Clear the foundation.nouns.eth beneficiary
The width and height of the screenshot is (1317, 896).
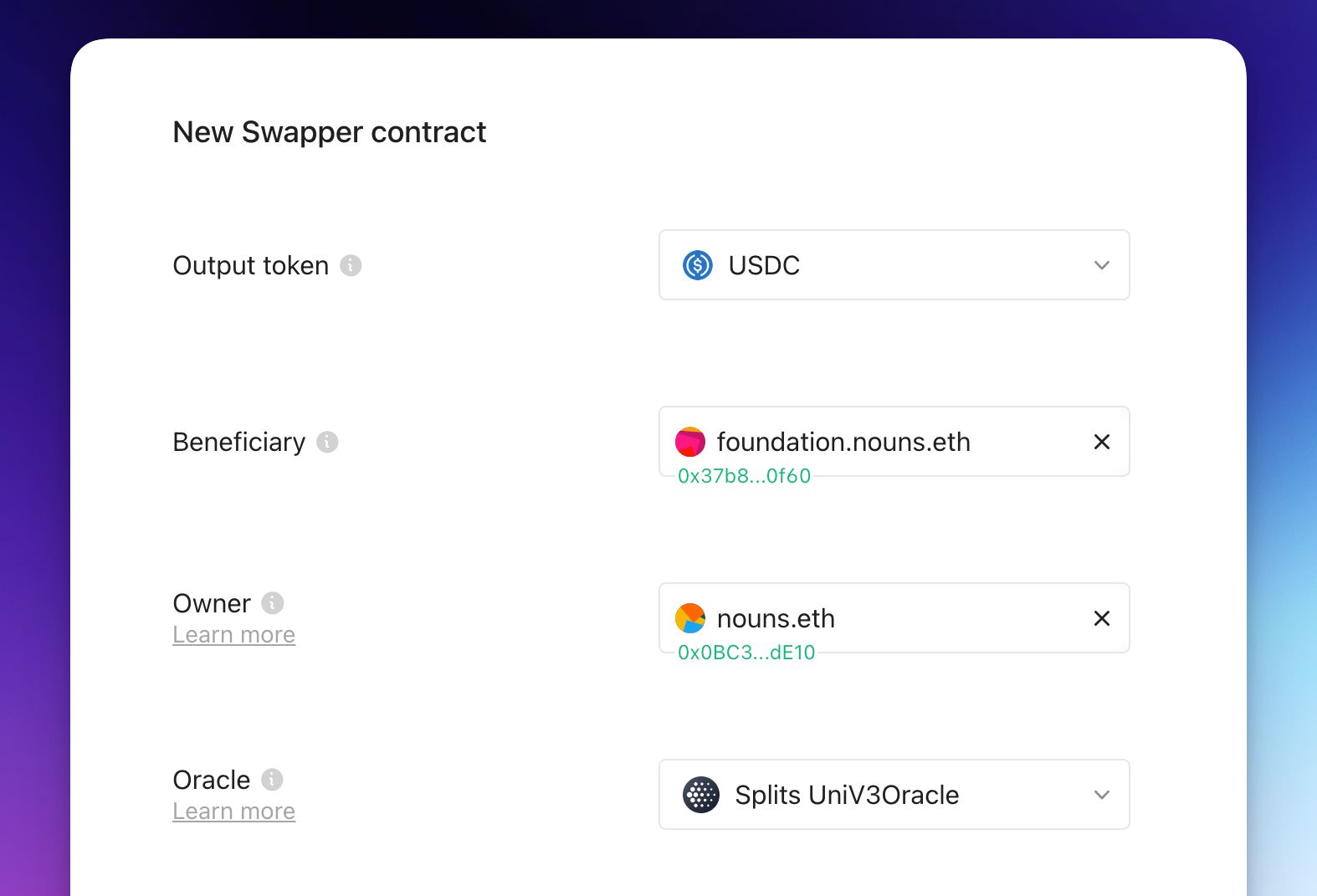coord(1102,442)
